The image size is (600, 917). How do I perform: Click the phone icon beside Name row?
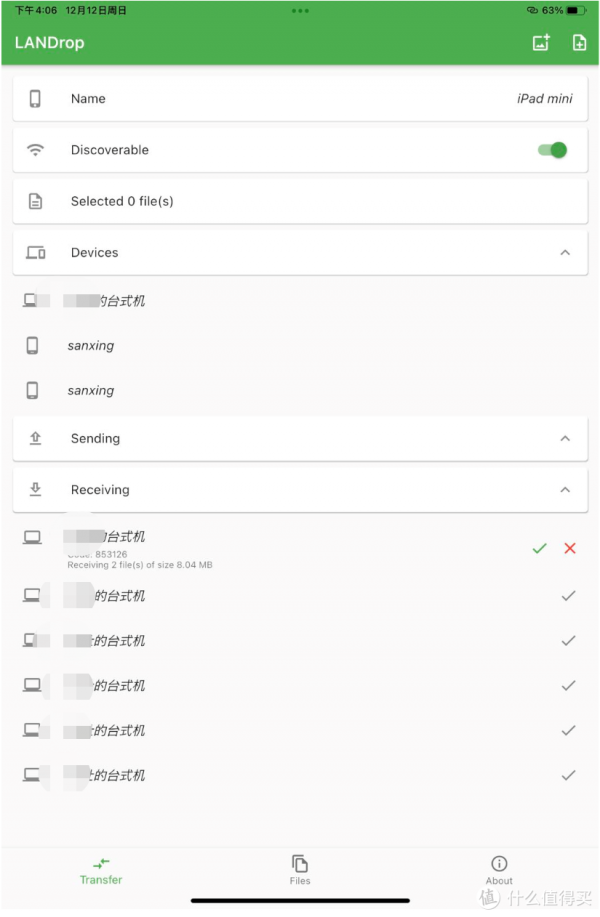coord(36,99)
